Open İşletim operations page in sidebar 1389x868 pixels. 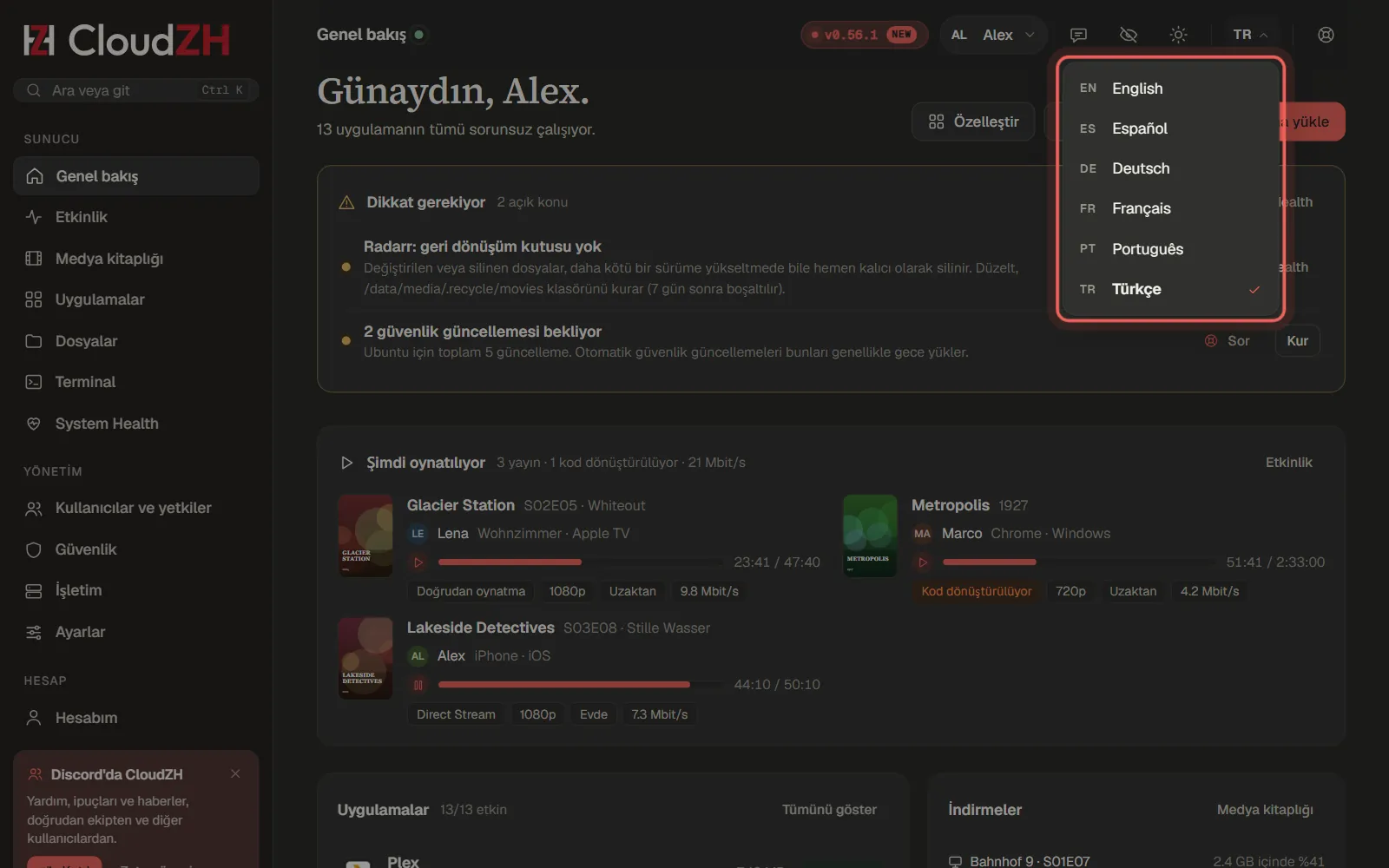[x=136, y=590]
